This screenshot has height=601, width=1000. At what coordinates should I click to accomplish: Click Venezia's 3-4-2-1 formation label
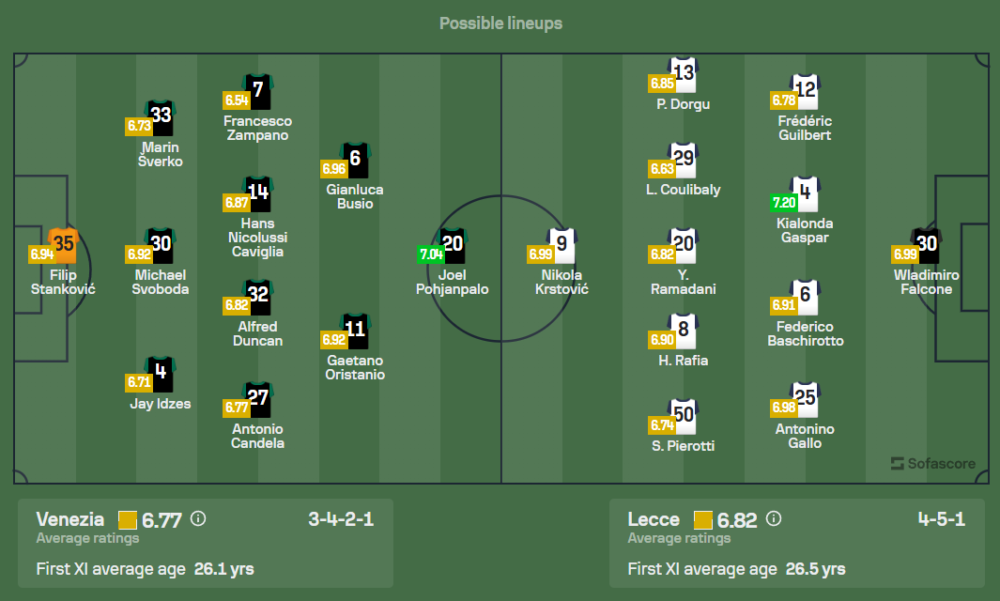tap(341, 519)
